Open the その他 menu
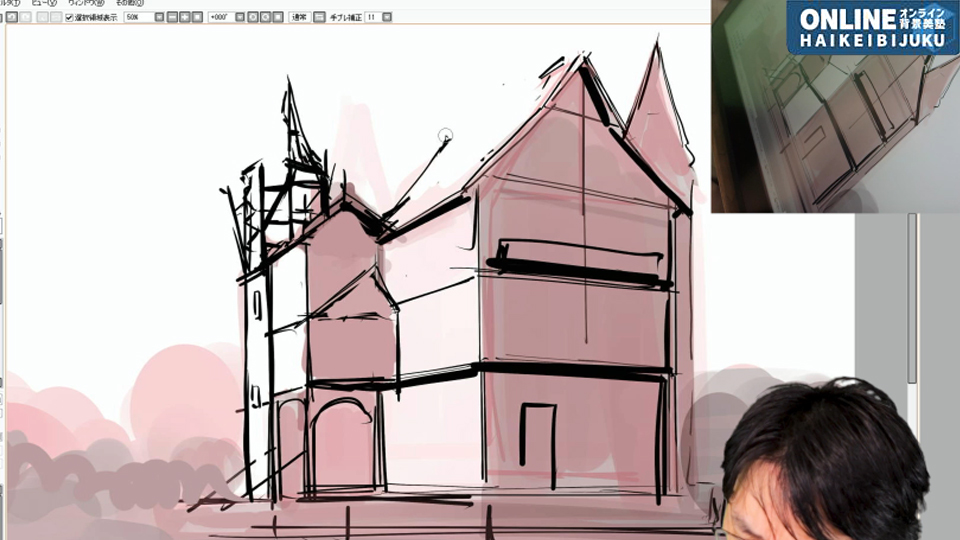The height and width of the screenshot is (540, 960). coord(129,3)
